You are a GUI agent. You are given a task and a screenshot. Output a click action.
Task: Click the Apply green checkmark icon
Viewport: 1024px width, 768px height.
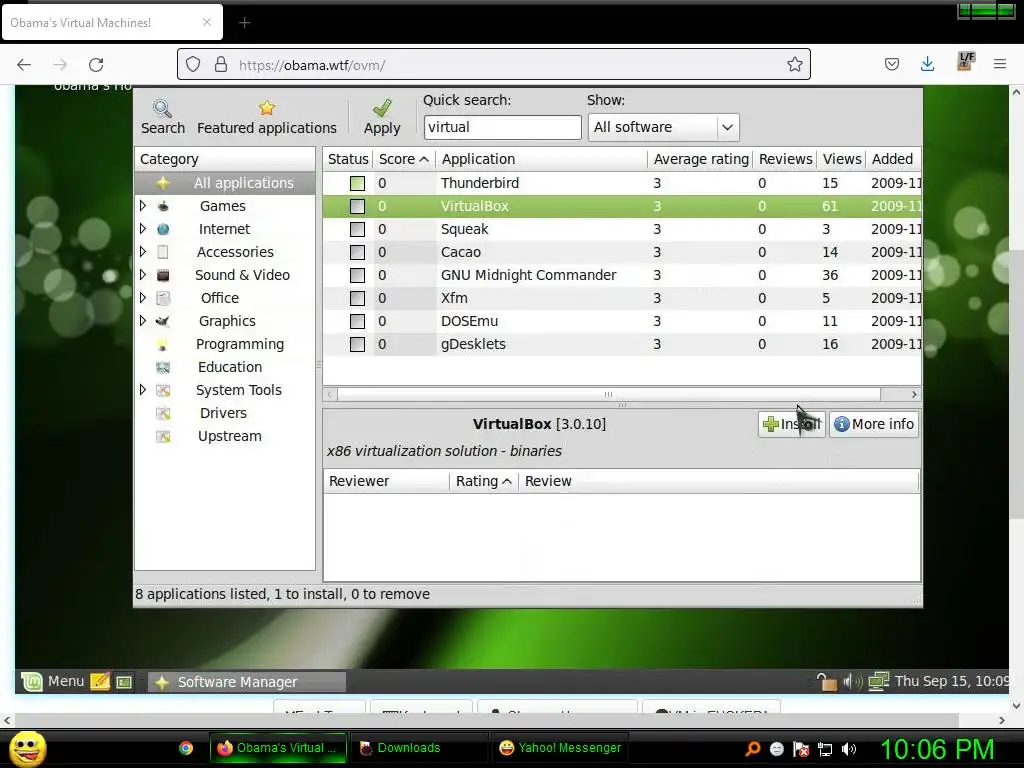tap(382, 108)
